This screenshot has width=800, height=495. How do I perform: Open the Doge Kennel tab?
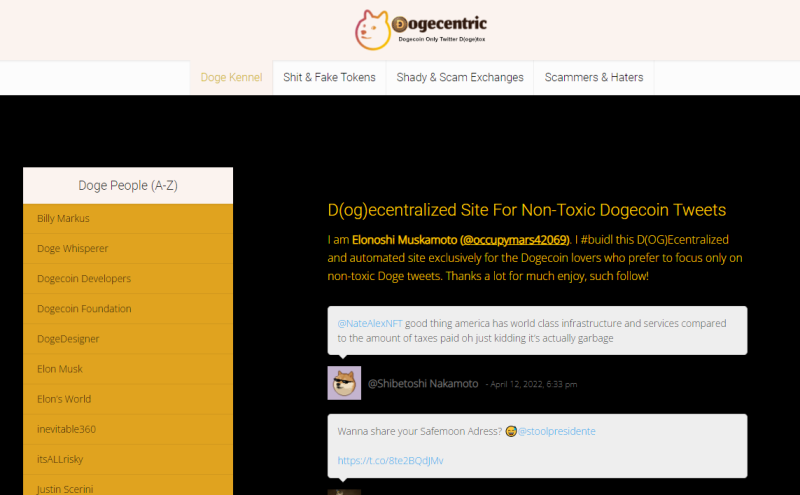tap(231, 78)
